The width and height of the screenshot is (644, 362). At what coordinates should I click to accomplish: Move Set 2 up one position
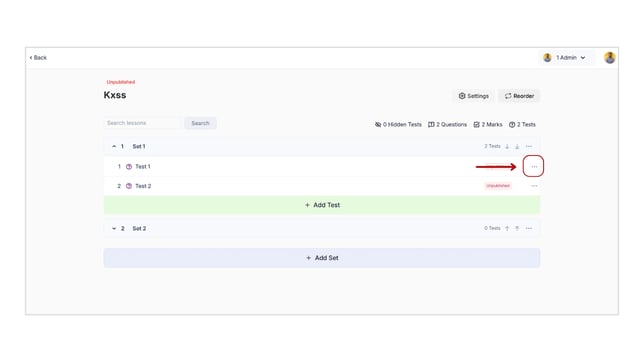point(507,228)
